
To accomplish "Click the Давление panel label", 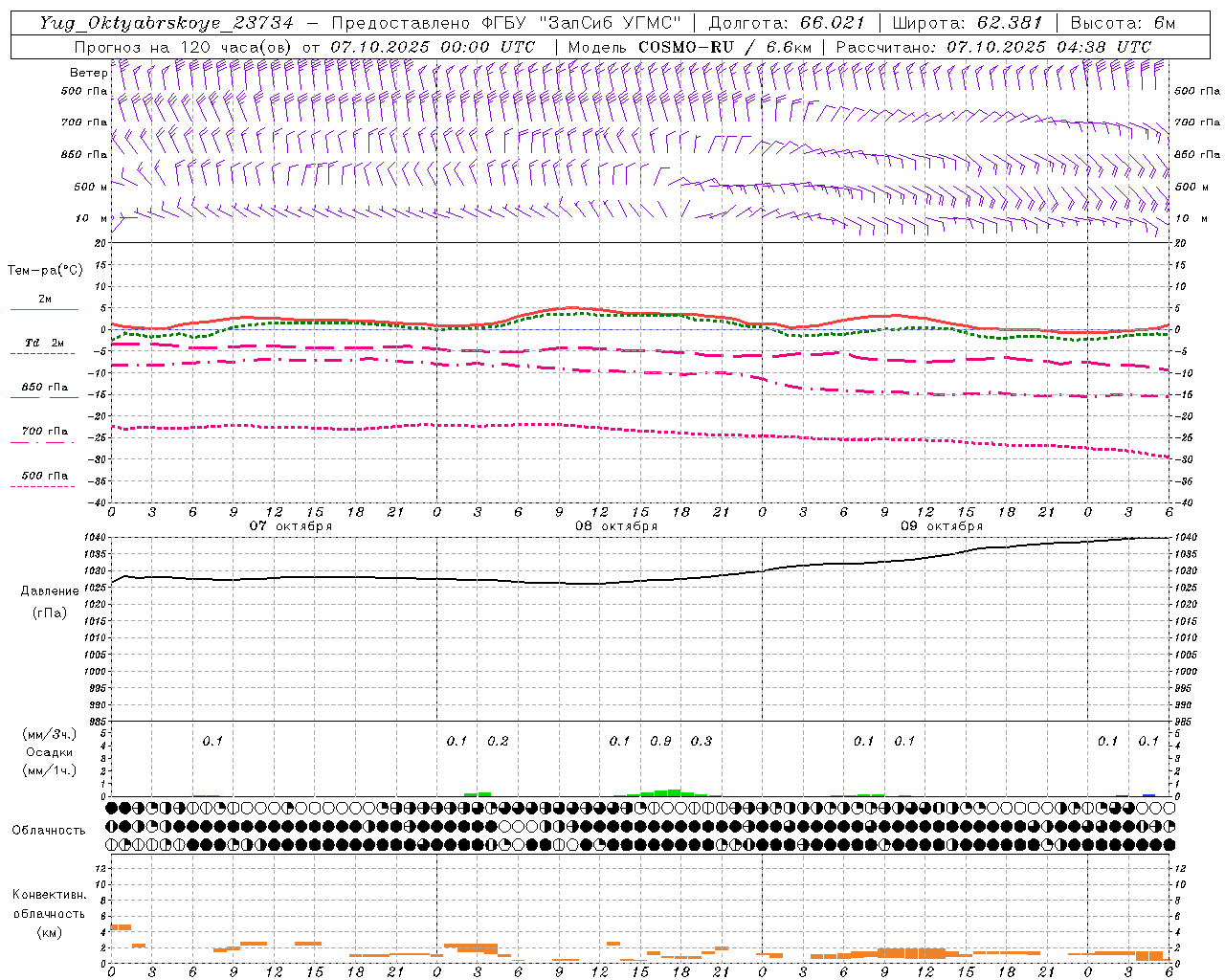I will click(x=50, y=591).
